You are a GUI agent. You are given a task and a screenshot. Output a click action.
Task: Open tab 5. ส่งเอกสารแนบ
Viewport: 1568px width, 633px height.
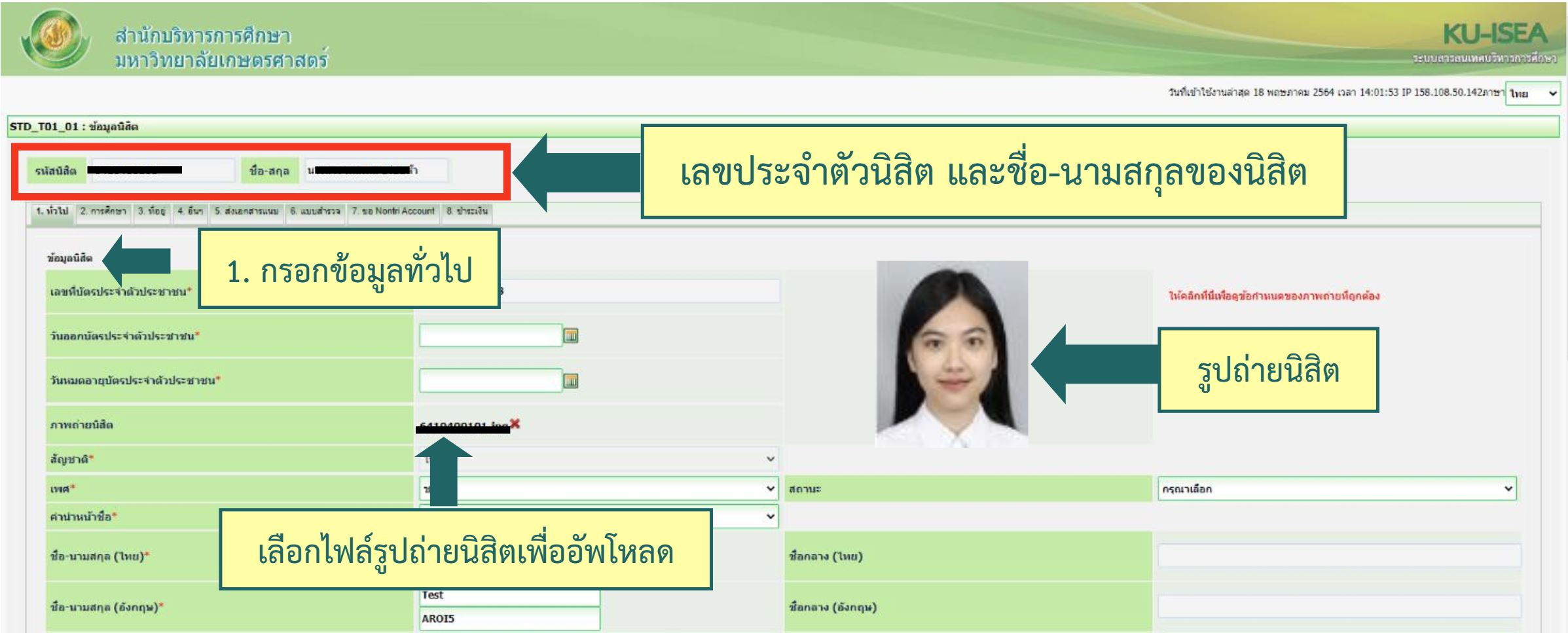click(246, 211)
